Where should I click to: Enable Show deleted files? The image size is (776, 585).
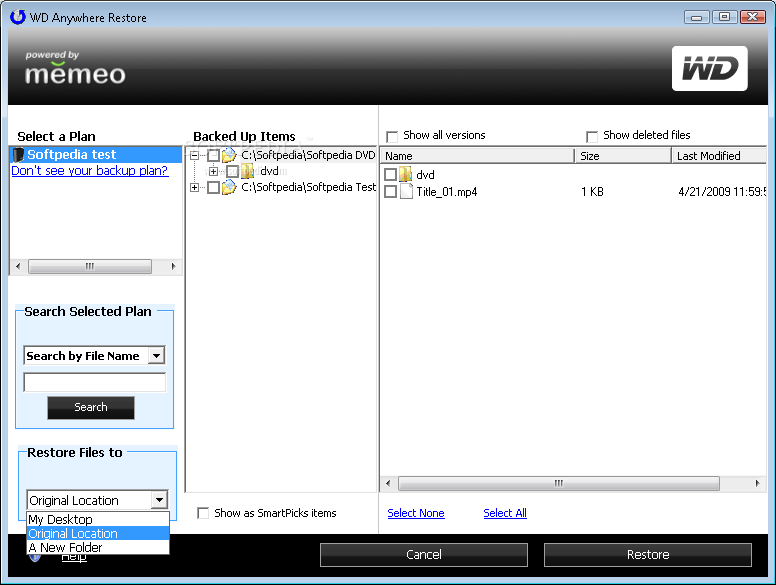coord(591,136)
